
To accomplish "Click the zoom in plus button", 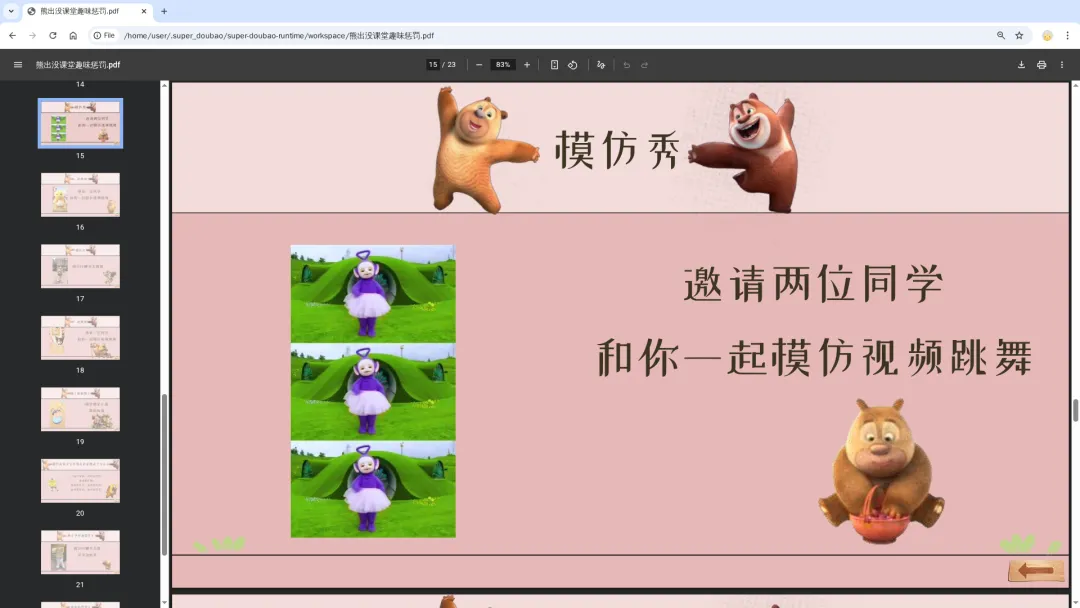I will (x=527, y=65).
